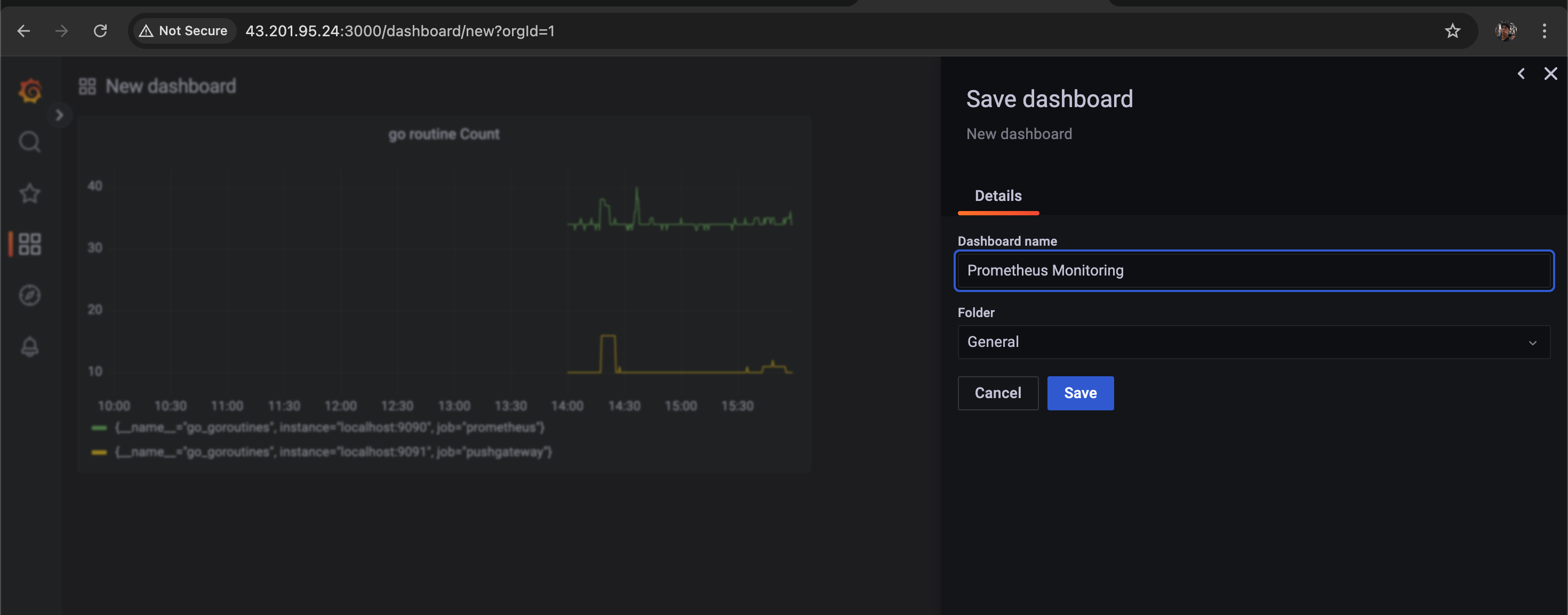Open Dashboards grid icon in sidebar
1568x615 pixels.
tap(29, 244)
